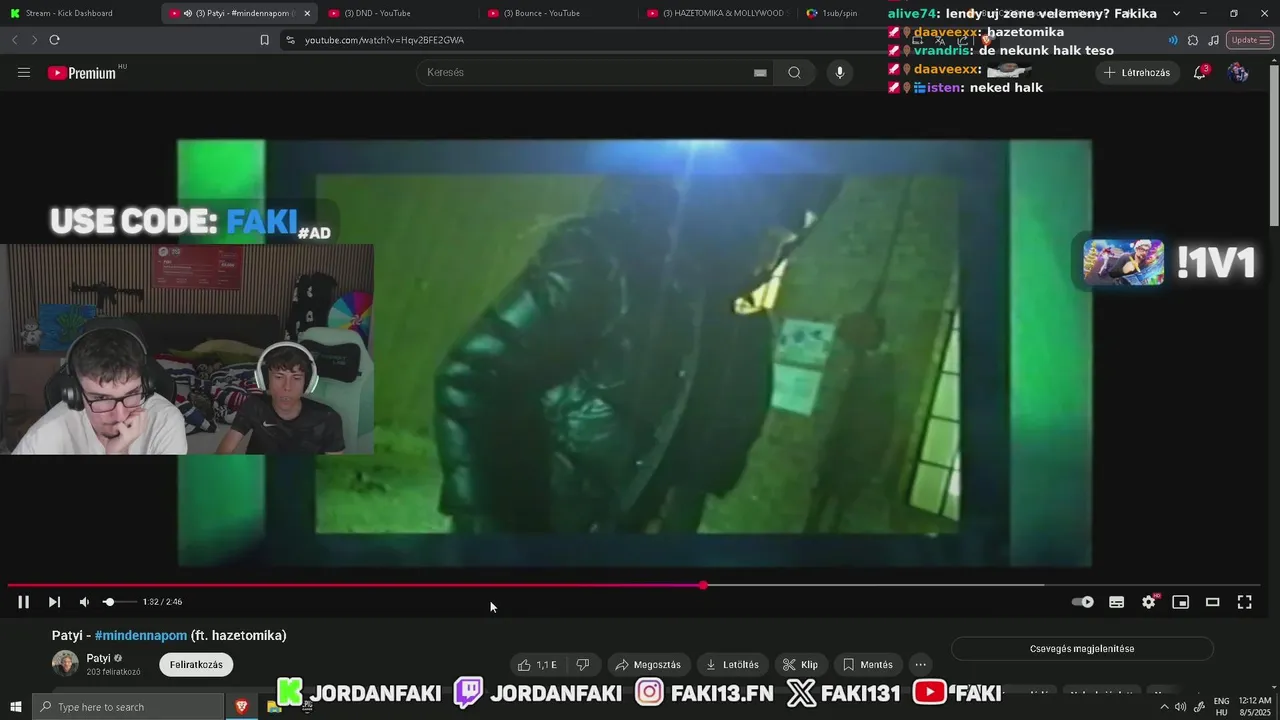Viewport: 1280px width, 720px height.
Task: Toggle the autoplay switch
Action: 1082,602
